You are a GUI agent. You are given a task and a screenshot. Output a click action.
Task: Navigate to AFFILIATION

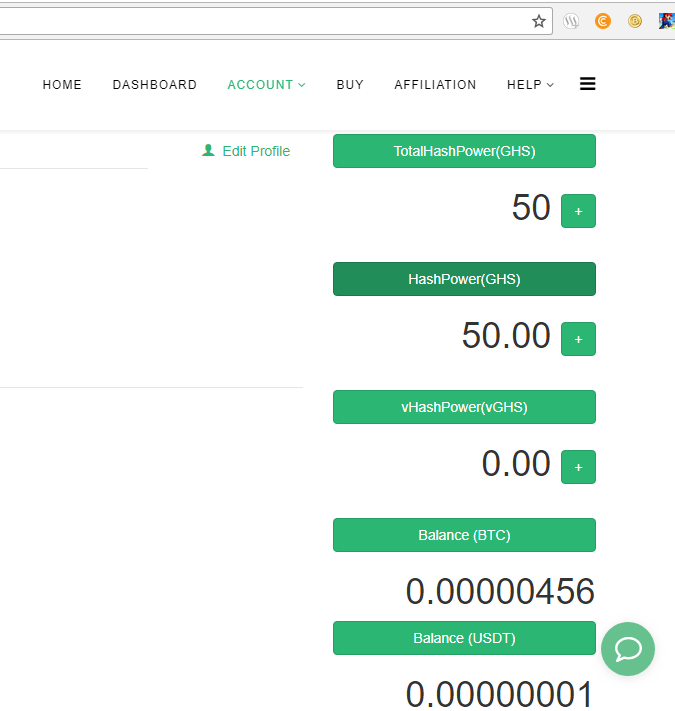435,84
